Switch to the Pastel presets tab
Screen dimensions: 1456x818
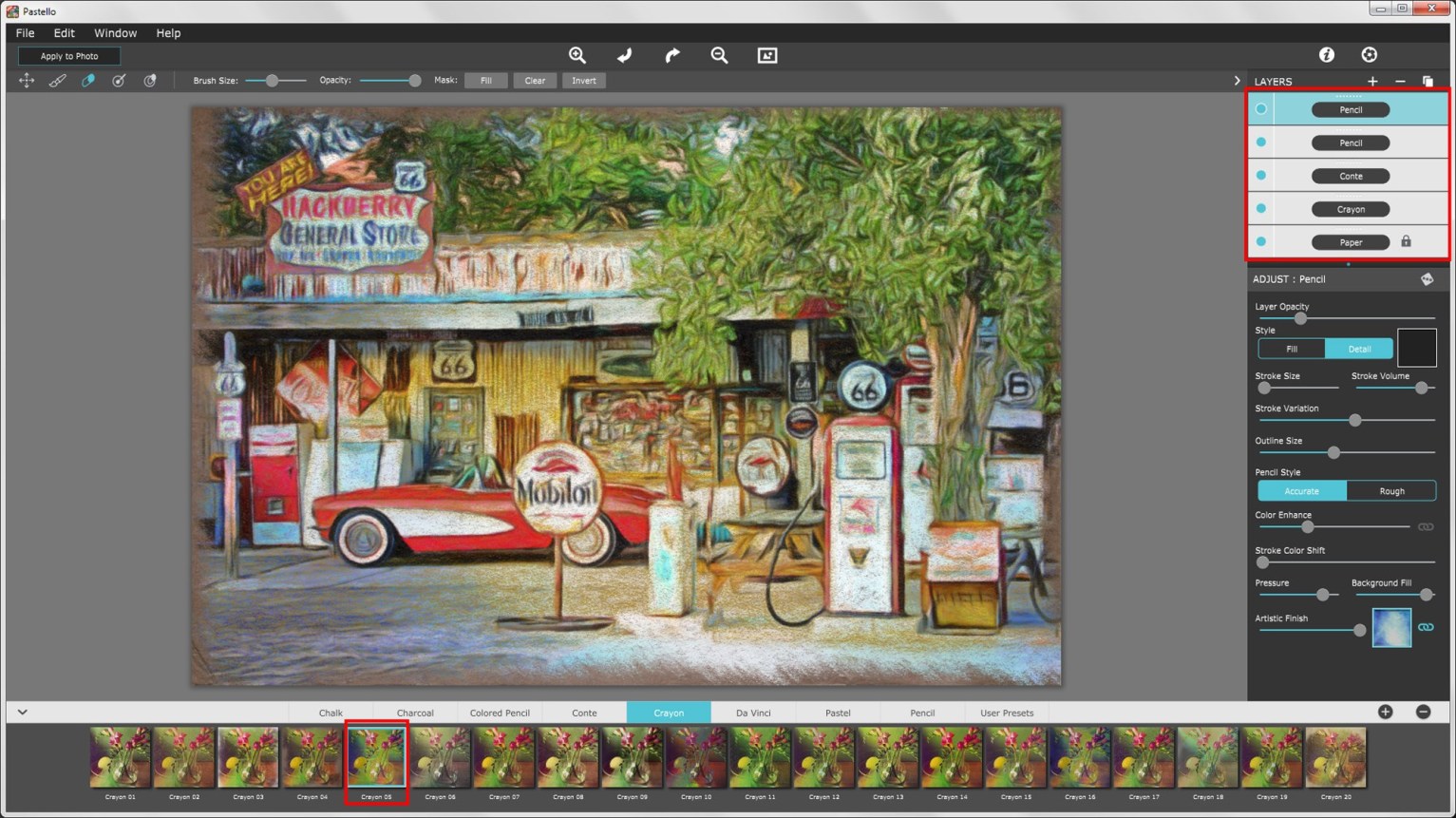click(x=837, y=712)
